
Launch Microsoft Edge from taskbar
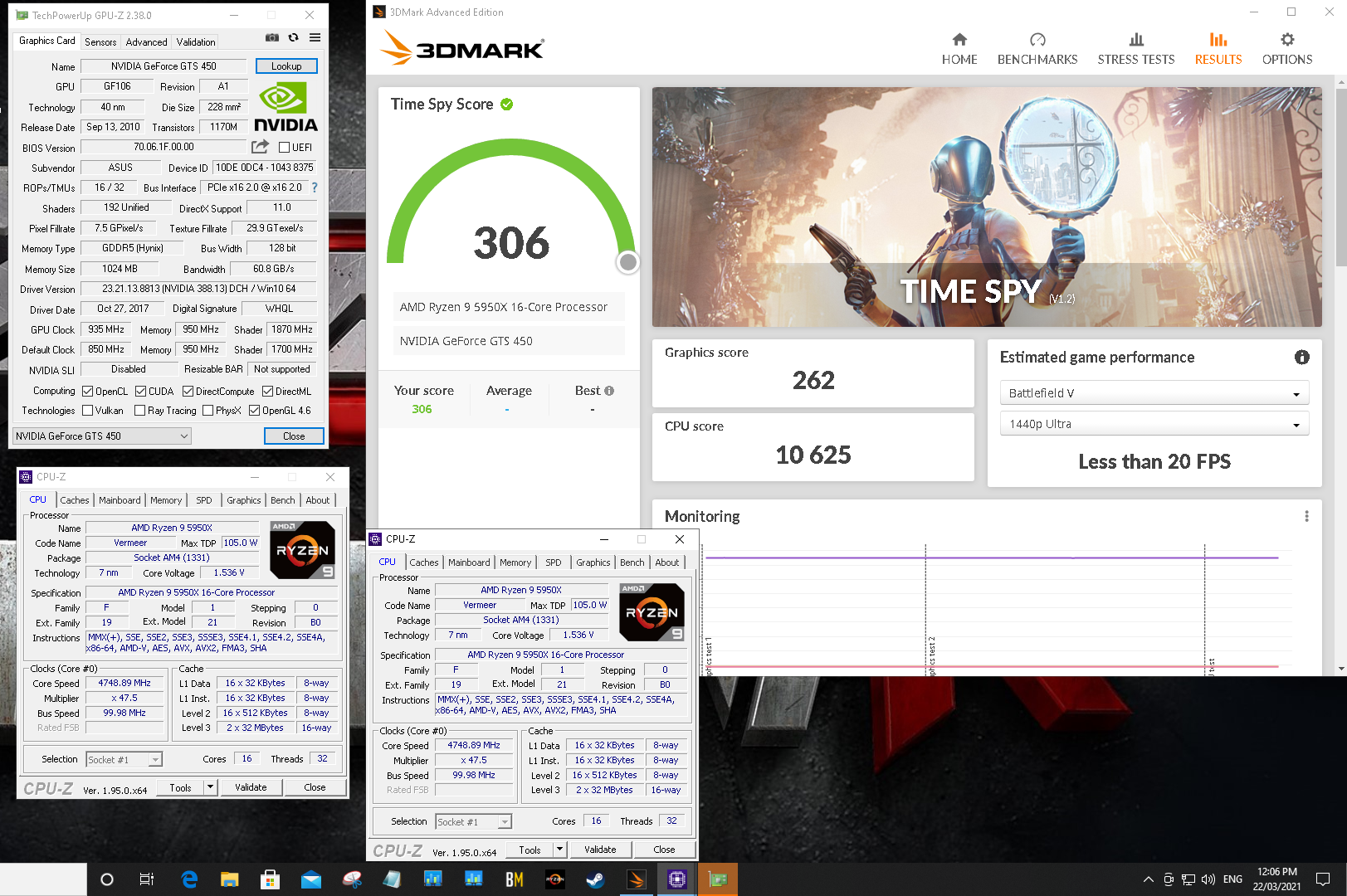189,879
